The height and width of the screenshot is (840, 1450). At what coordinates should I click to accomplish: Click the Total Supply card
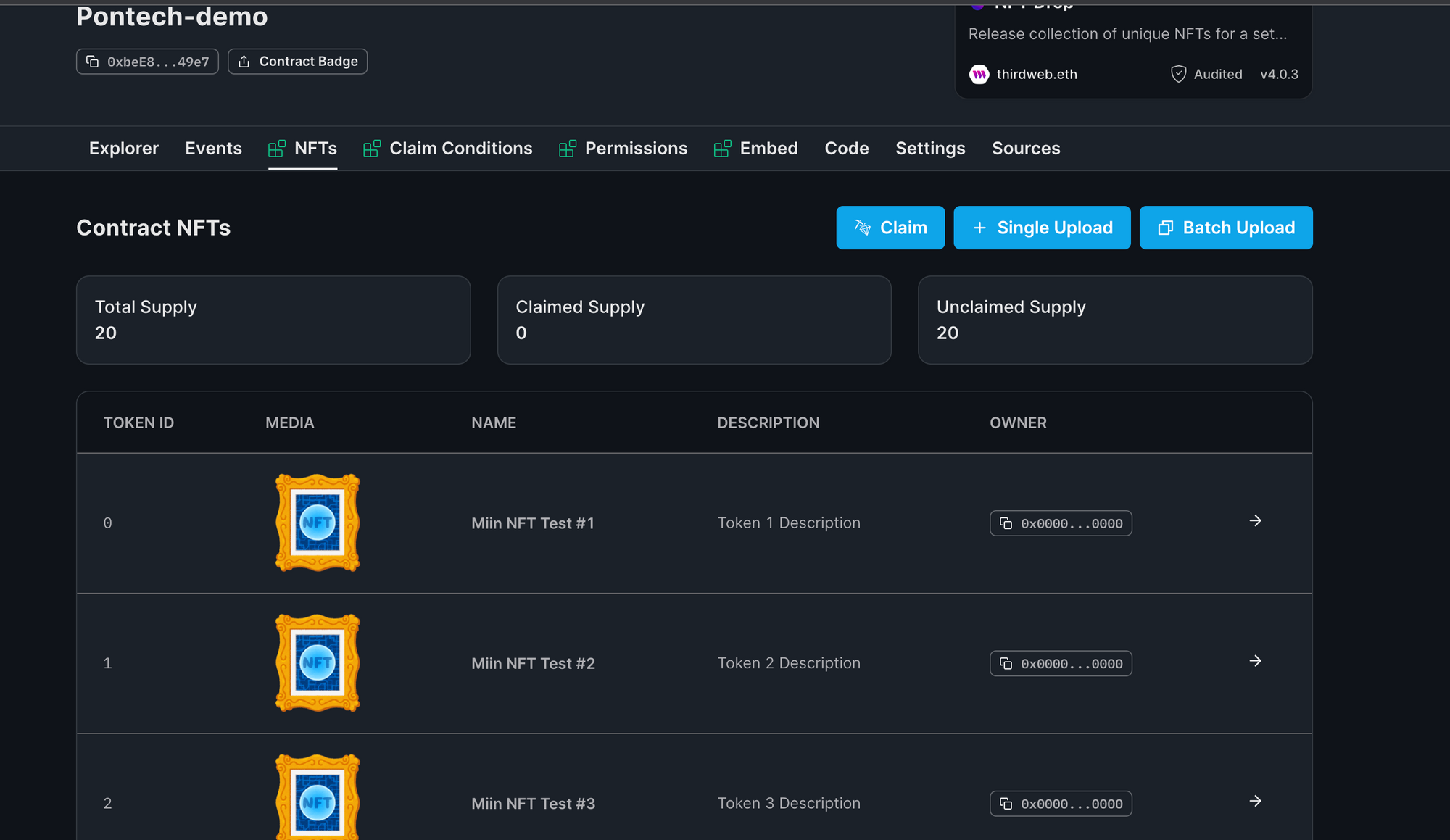pos(273,320)
